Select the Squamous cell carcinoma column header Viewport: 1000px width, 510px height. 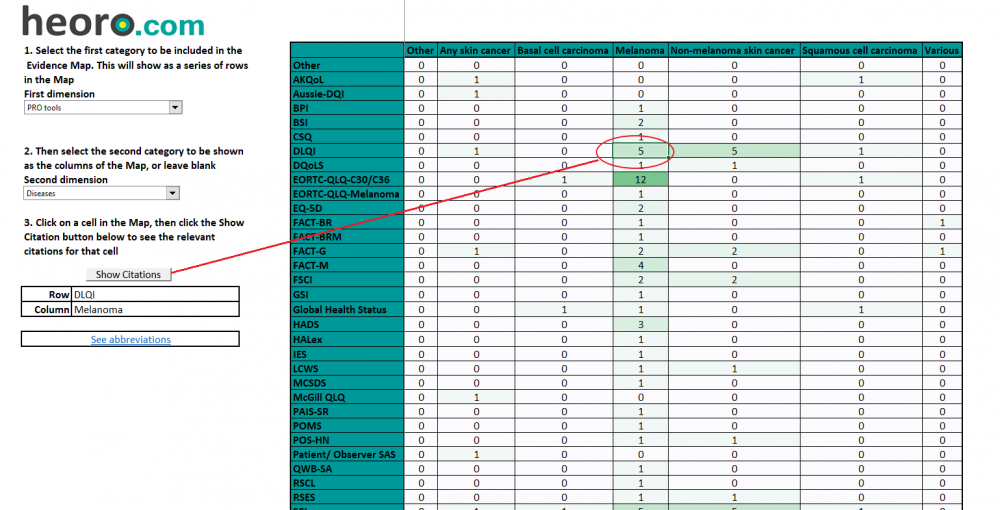point(860,50)
